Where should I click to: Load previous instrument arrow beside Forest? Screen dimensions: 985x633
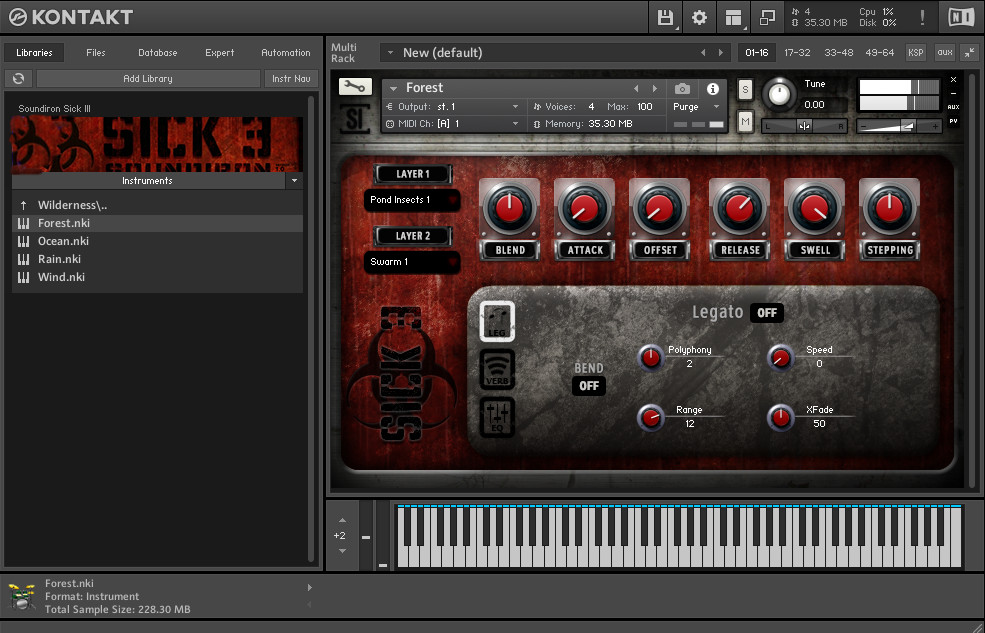(x=636, y=89)
